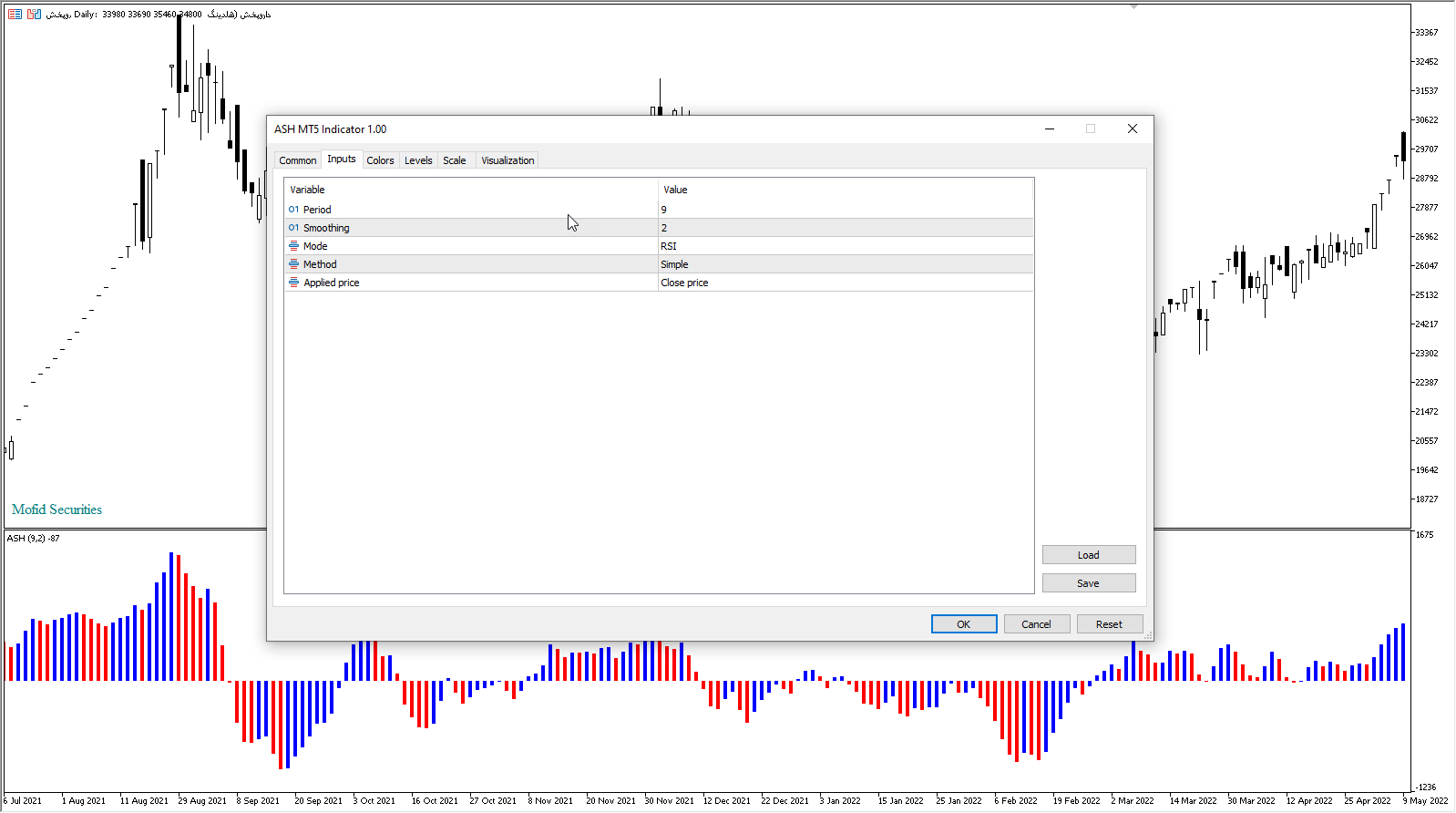The width and height of the screenshot is (1456, 813).
Task: Select the Common tab
Action: pos(297,160)
